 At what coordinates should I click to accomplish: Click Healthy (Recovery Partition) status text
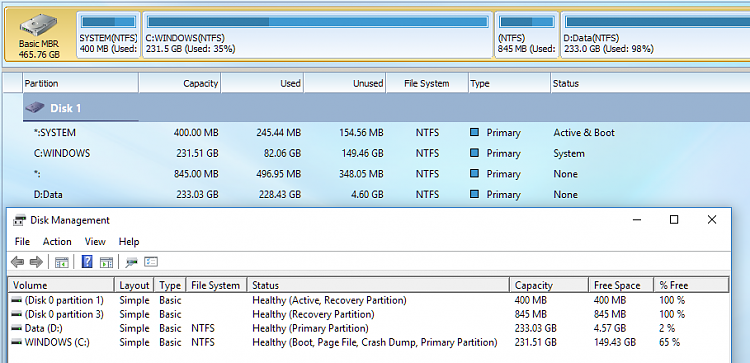click(313, 314)
